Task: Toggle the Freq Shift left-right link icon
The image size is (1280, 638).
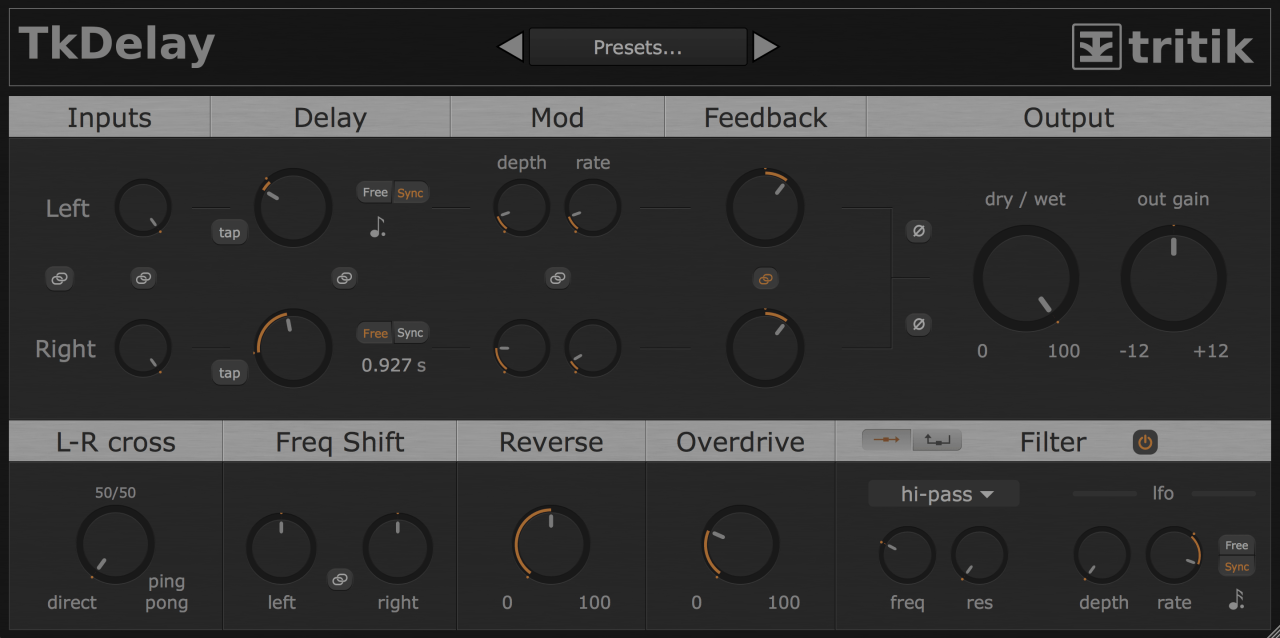Action: tap(340, 579)
